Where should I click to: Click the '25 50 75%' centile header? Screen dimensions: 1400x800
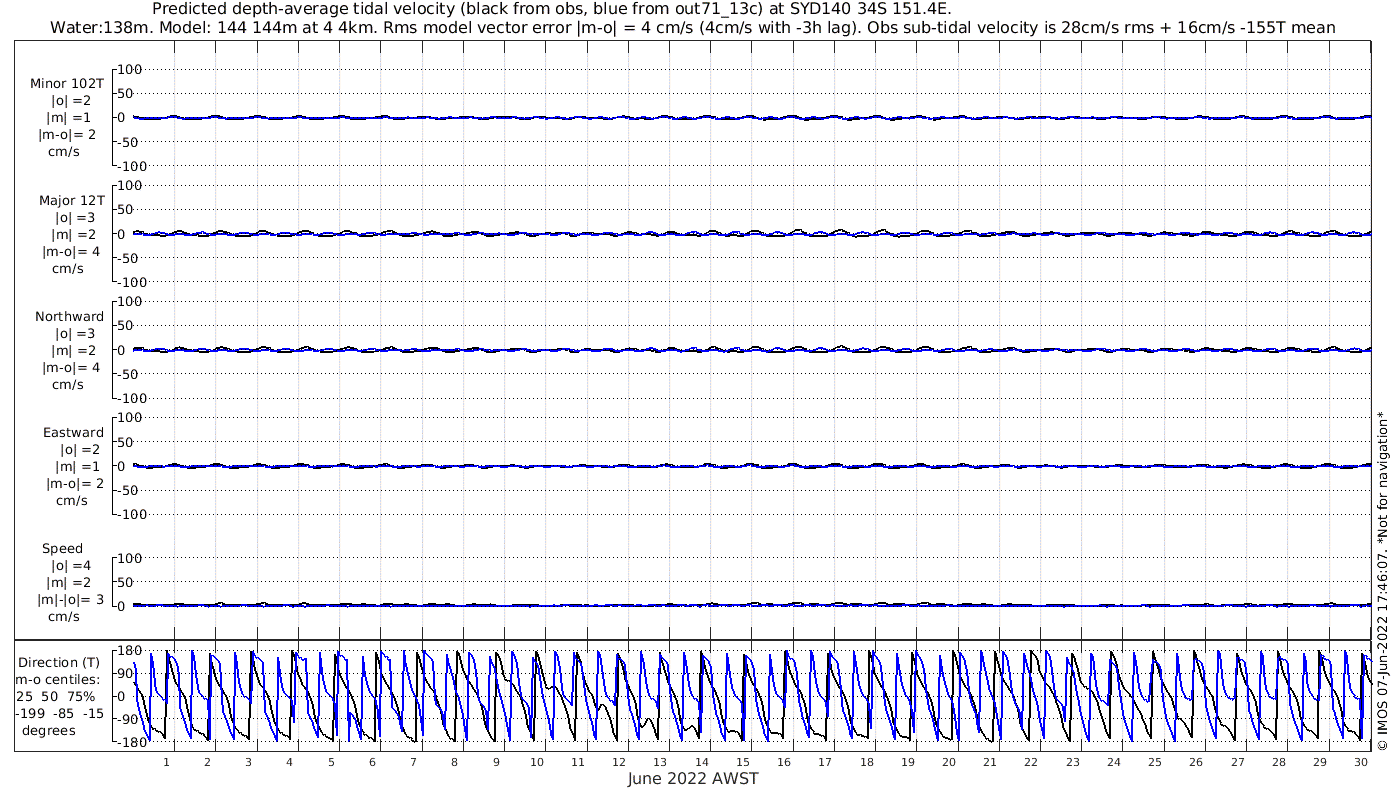tap(55, 696)
